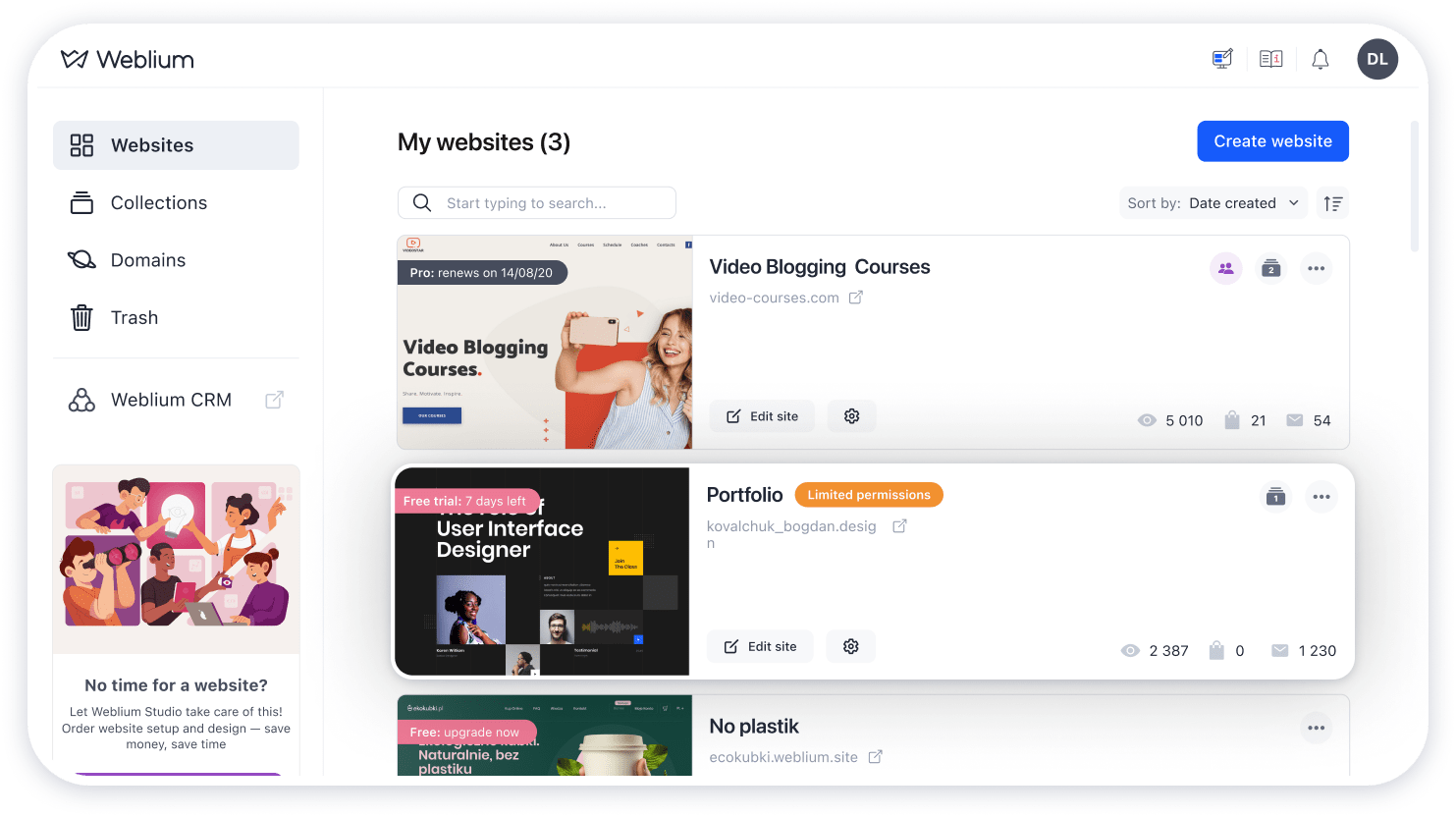Open video-courses.com link
This screenshot has height=817, width=1456.
pos(774,298)
